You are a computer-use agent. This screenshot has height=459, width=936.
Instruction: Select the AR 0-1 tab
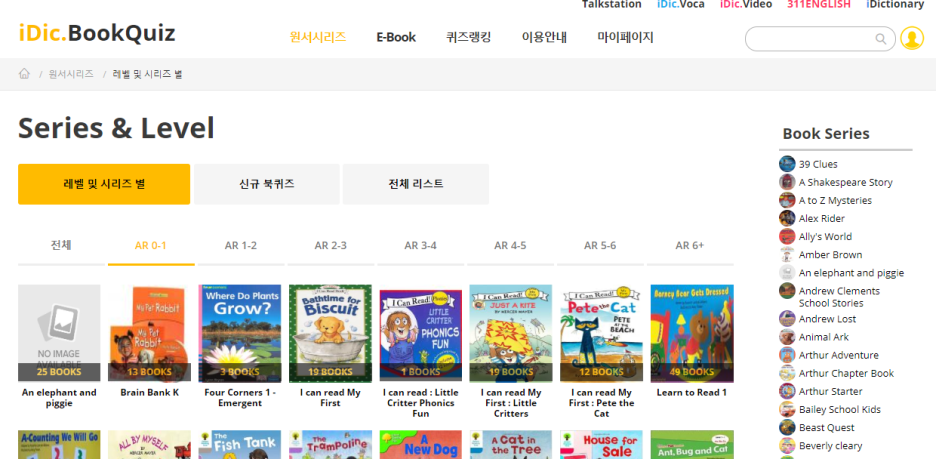[x=150, y=245]
